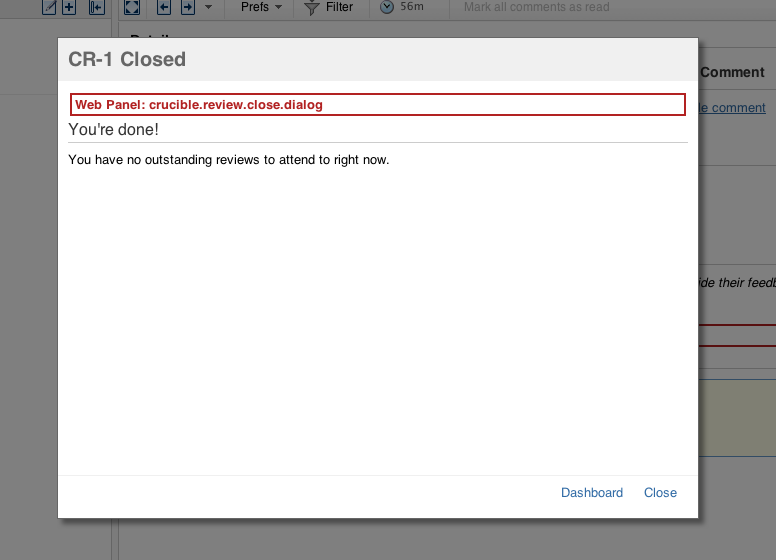Viewport: 776px width, 560px height.
Task: Toggle the full screen expand icon
Action: coord(131,7)
